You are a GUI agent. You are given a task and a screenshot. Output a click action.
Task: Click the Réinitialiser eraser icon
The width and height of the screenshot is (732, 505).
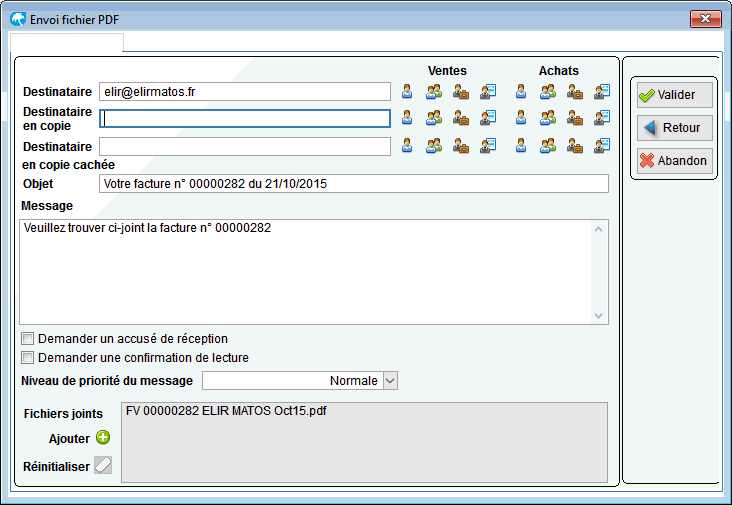coord(103,465)
